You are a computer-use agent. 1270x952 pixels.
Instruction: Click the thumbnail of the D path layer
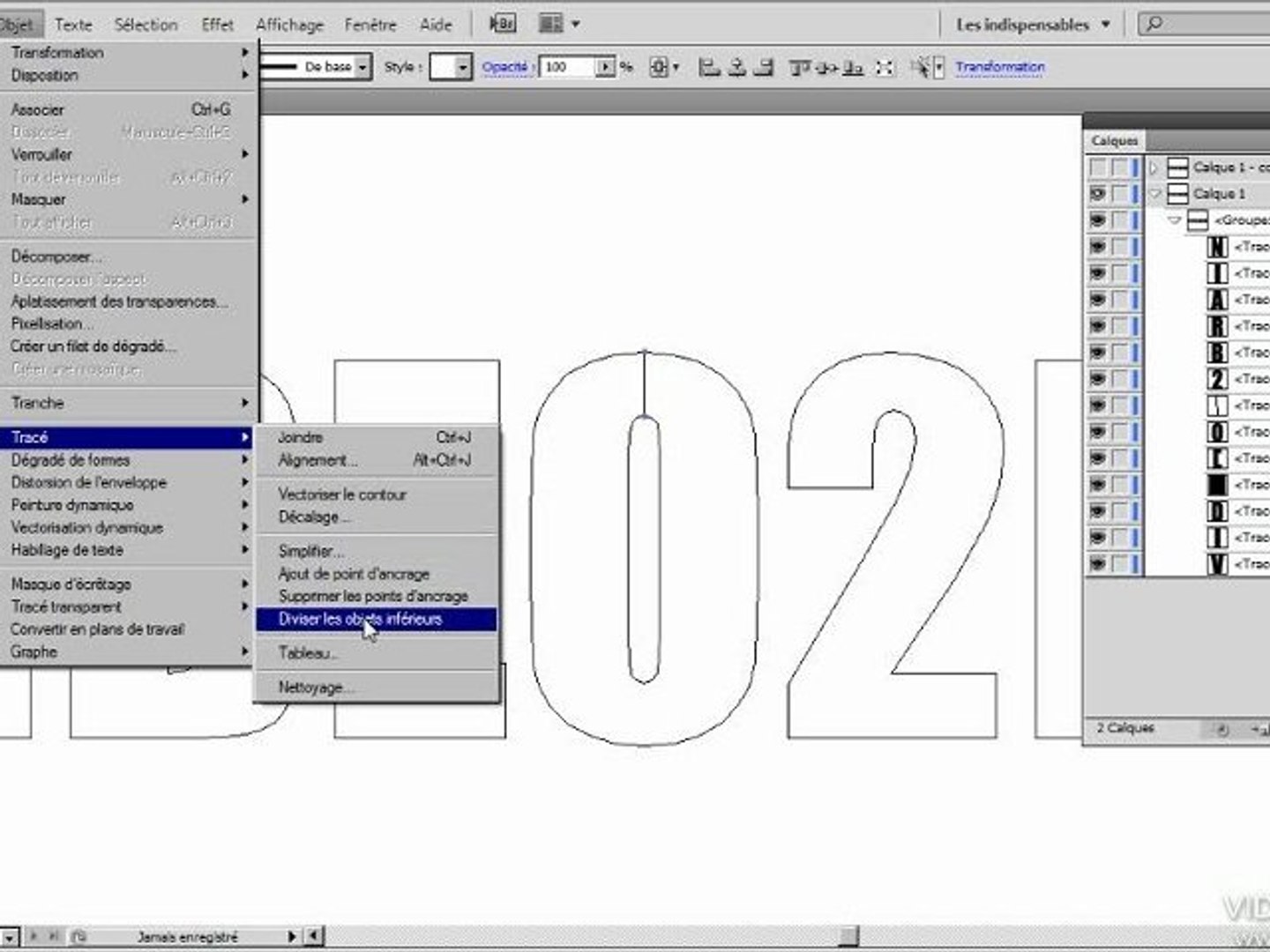point(1217,511)
